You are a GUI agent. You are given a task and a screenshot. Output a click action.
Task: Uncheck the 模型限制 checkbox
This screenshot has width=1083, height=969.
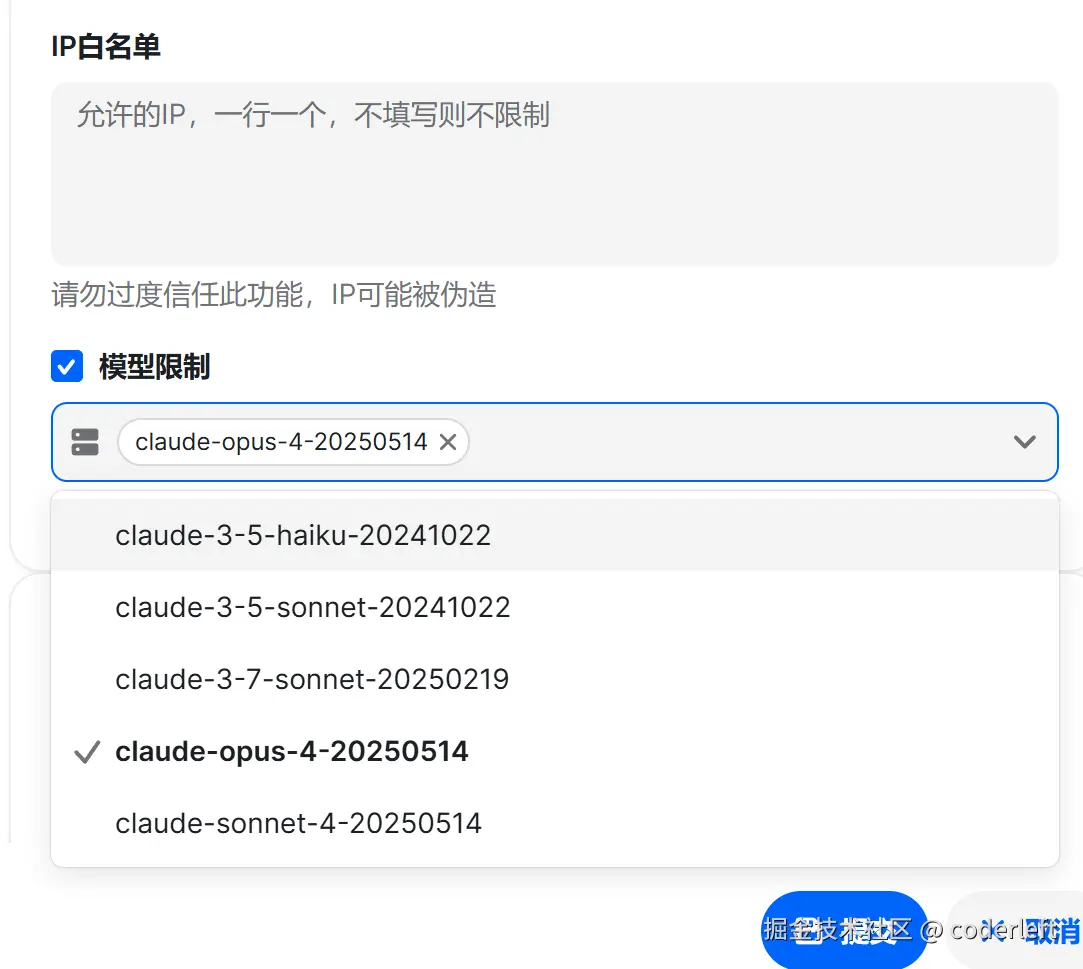point(67,366)
